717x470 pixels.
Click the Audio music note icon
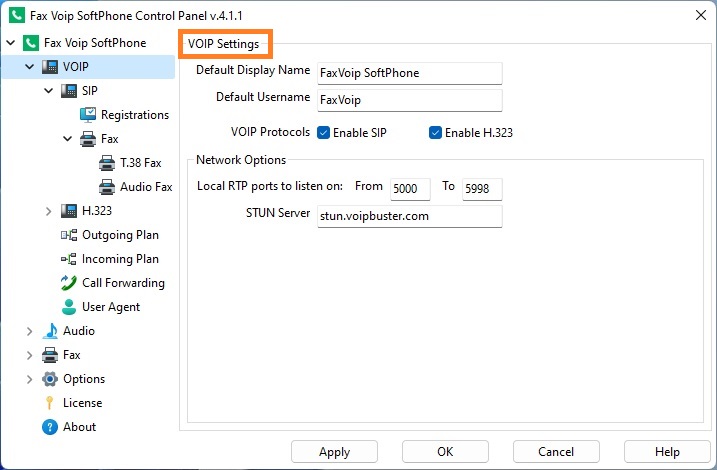pyautogui.click(x=50, y=331)
